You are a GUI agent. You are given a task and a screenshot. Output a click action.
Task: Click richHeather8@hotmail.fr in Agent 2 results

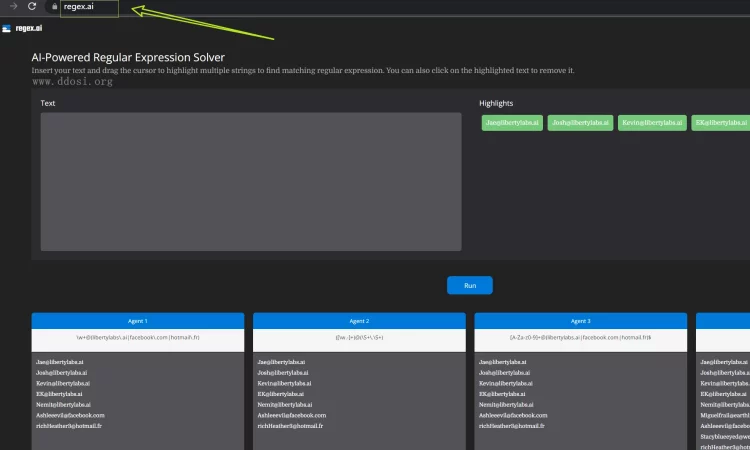290,426
